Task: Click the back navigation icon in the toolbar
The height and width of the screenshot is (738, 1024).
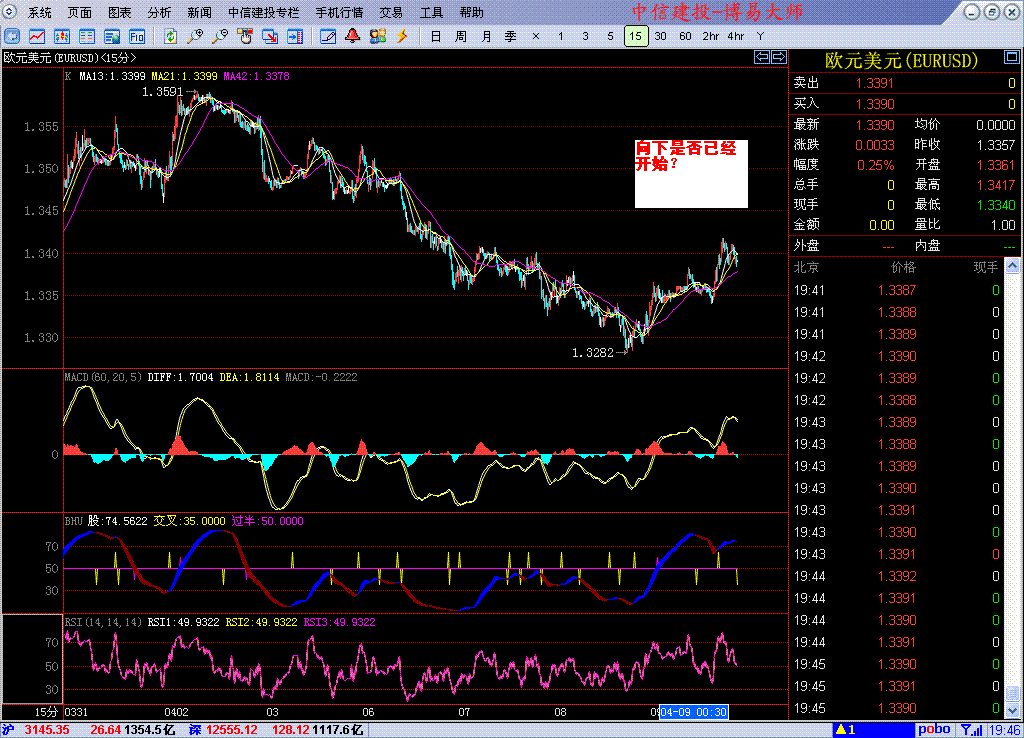Action: point(12,37)
